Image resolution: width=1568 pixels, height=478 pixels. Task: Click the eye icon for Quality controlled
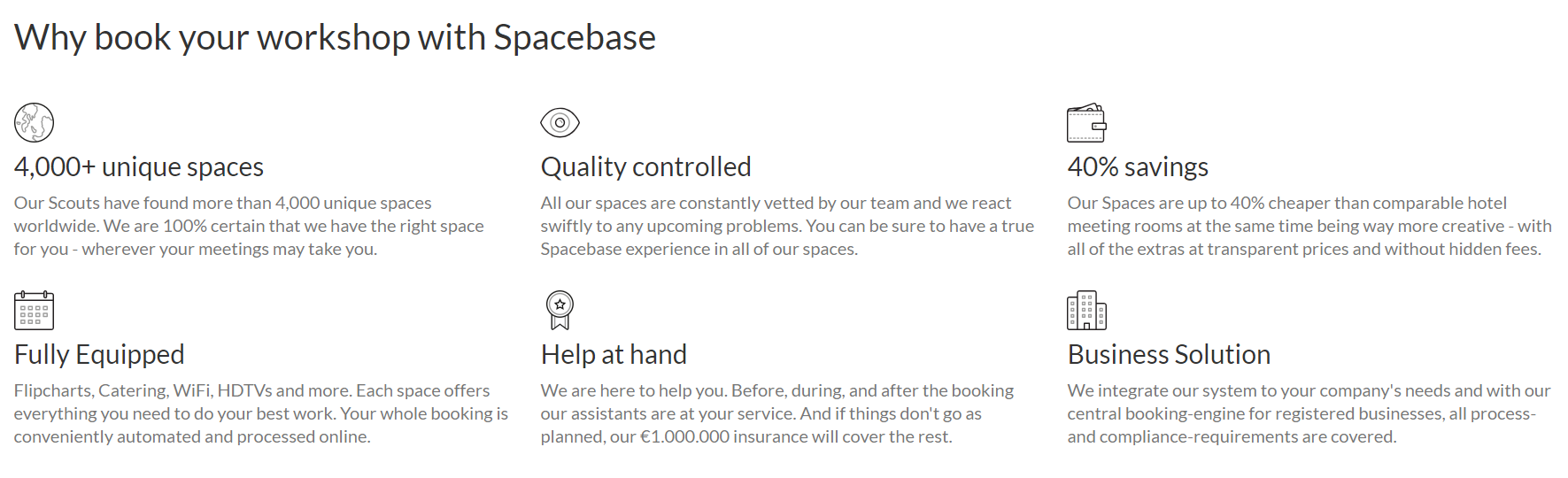(x=560, y=122)
